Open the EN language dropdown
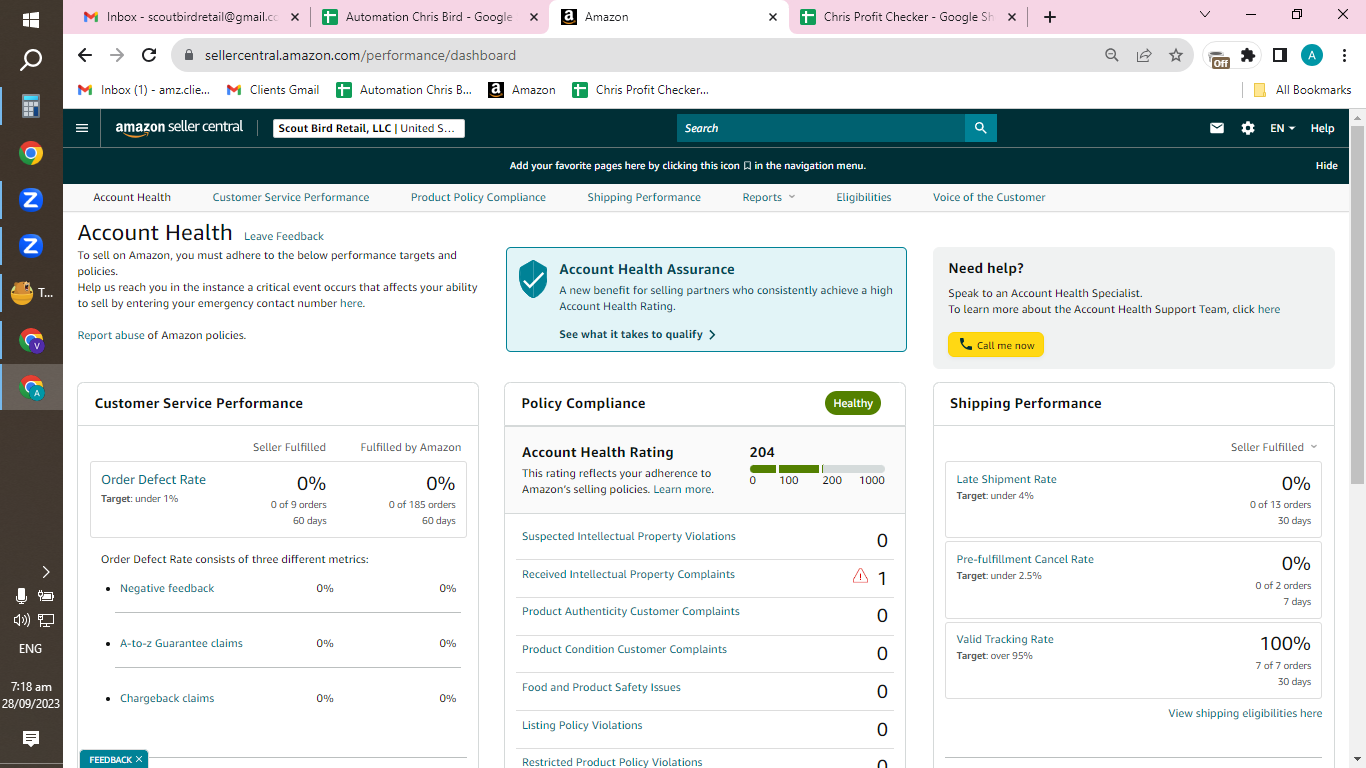 pos(1283,128)
